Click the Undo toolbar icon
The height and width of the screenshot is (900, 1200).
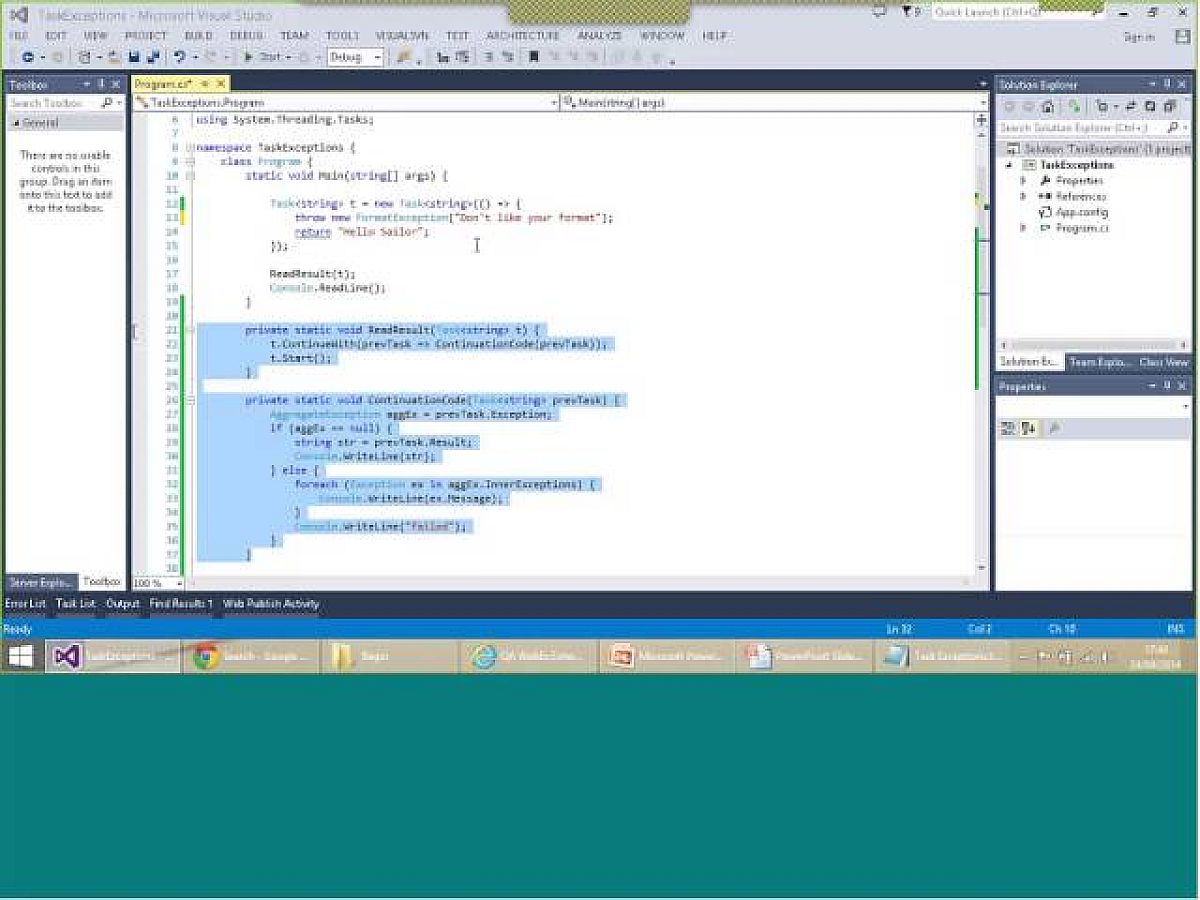179,58
